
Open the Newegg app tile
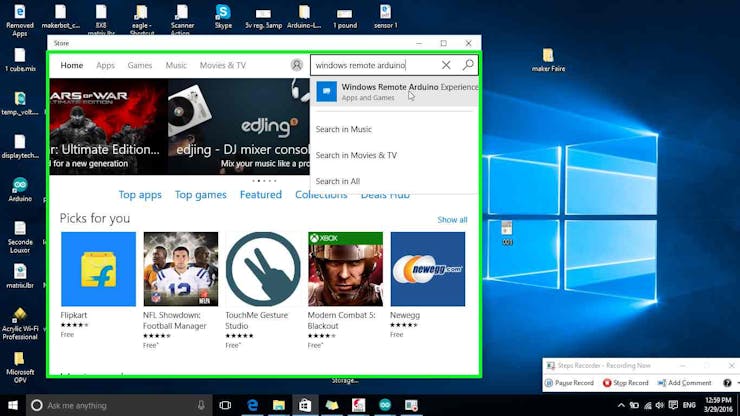[428, 269]
